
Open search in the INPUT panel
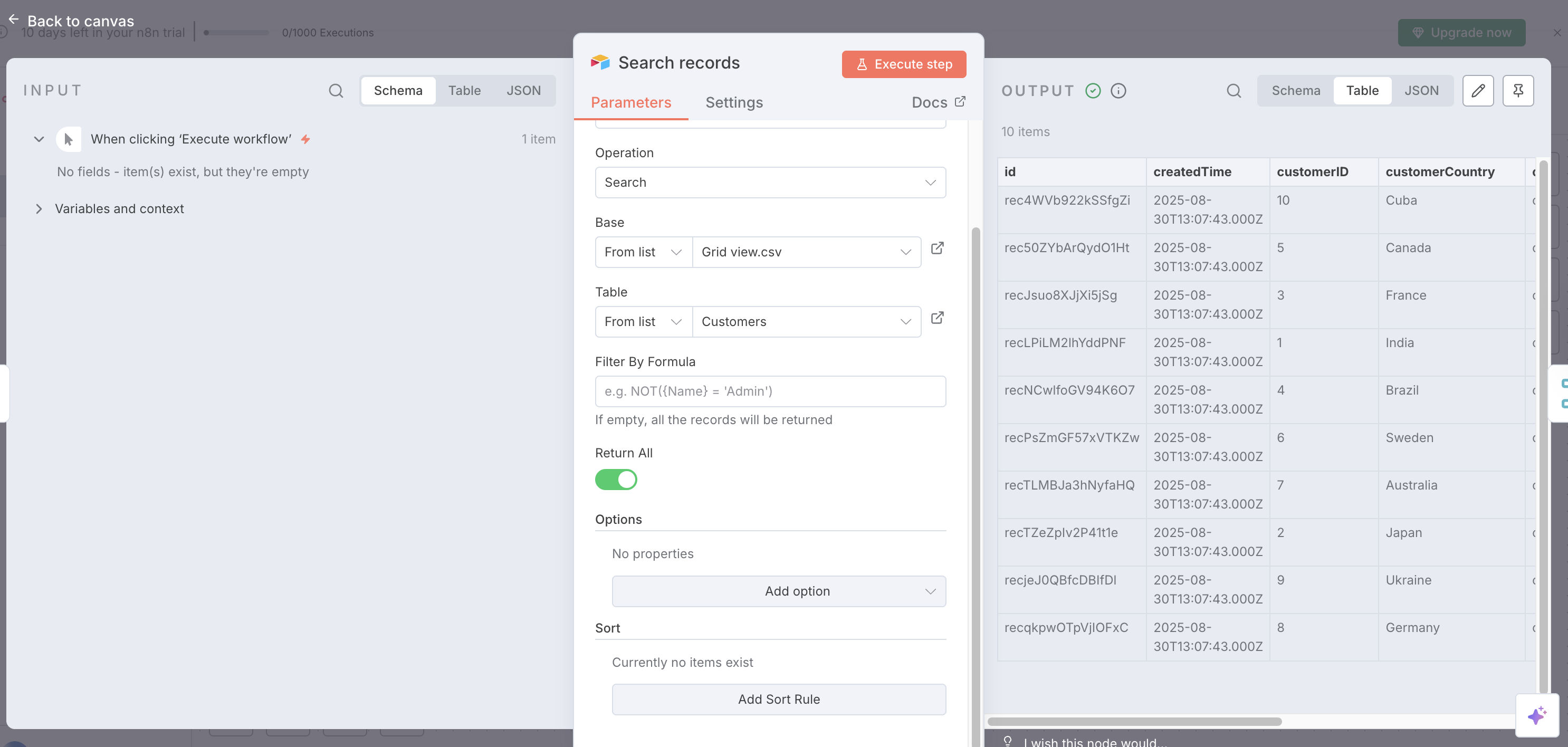coord(336,91)
